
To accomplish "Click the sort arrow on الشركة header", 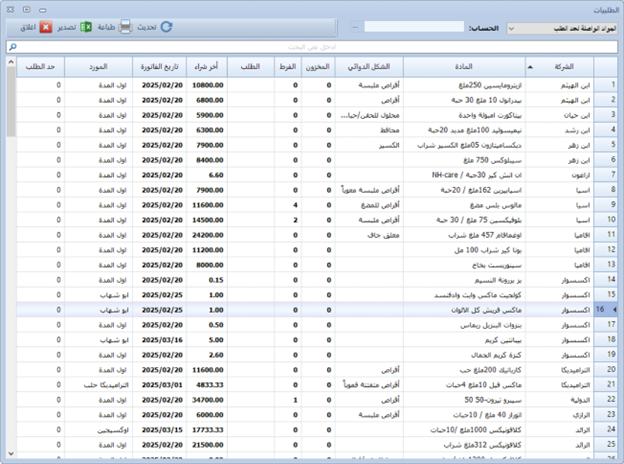I will (530, 67).
